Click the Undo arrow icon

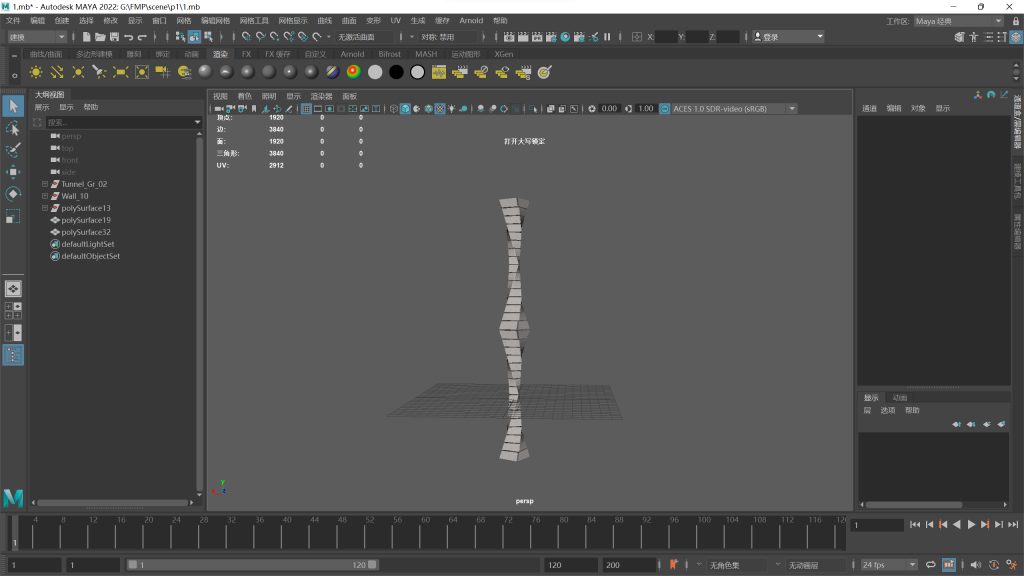pos(129,37)
